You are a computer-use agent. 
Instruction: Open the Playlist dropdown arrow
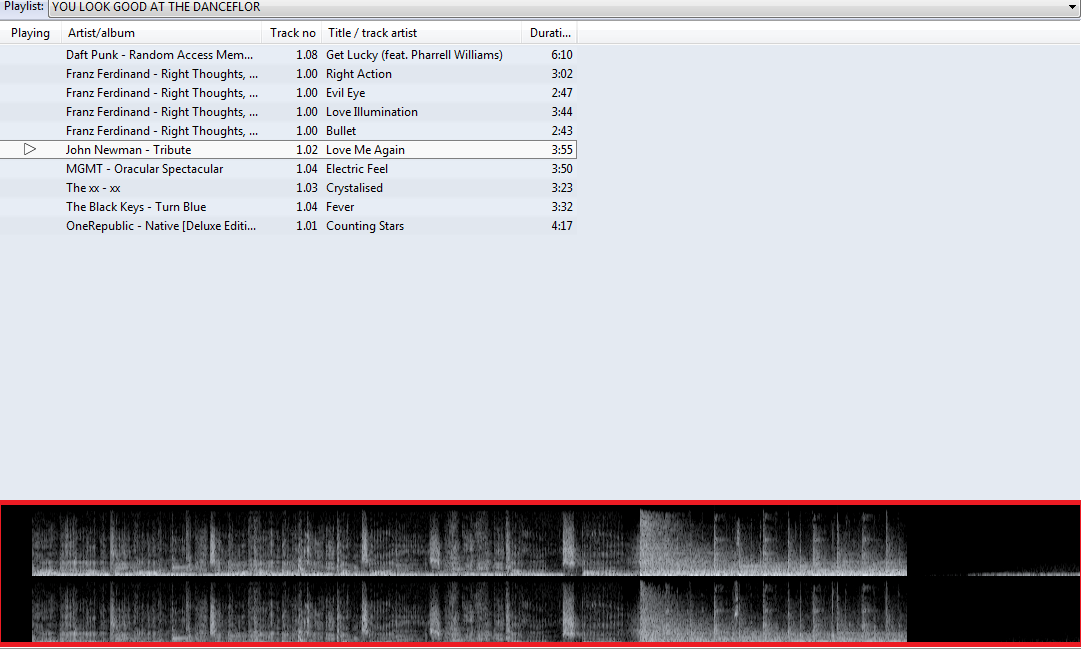[x=1072, y=7]
